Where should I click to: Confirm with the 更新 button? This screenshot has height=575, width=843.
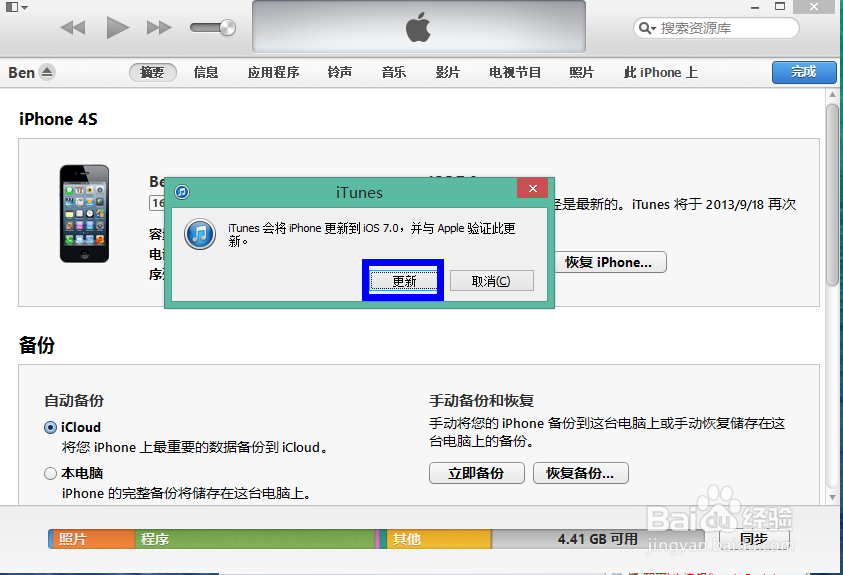pos(404,281)
